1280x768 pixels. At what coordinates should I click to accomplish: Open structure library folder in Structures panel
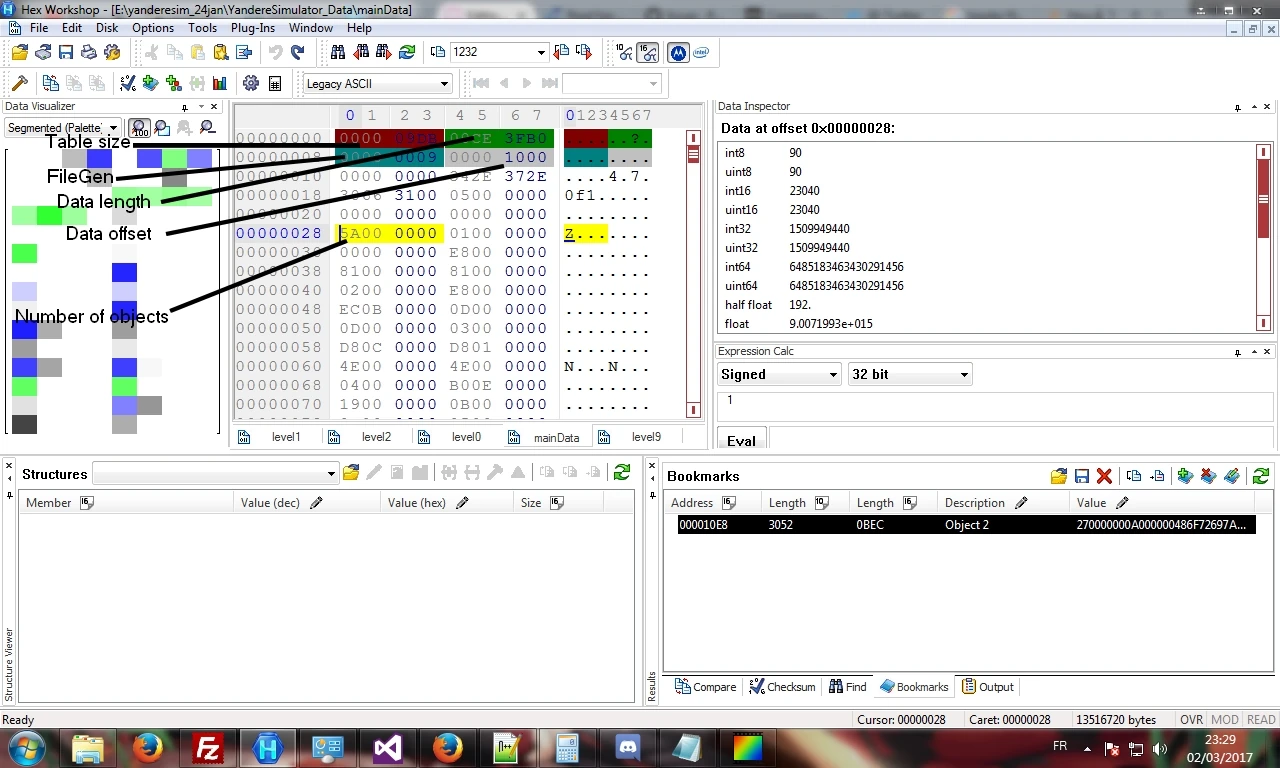coord(351,473)
